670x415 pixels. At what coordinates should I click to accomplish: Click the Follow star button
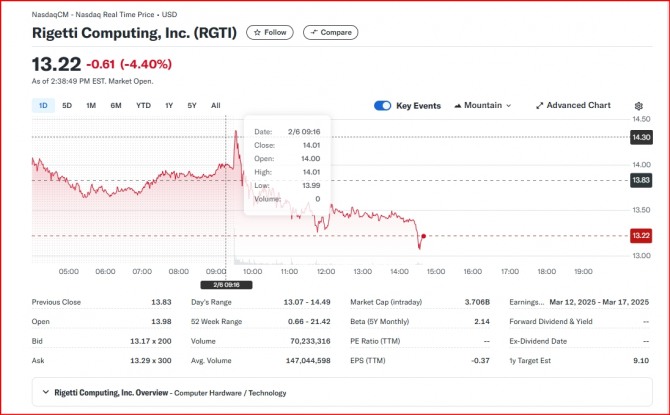(x=270, y=33)
